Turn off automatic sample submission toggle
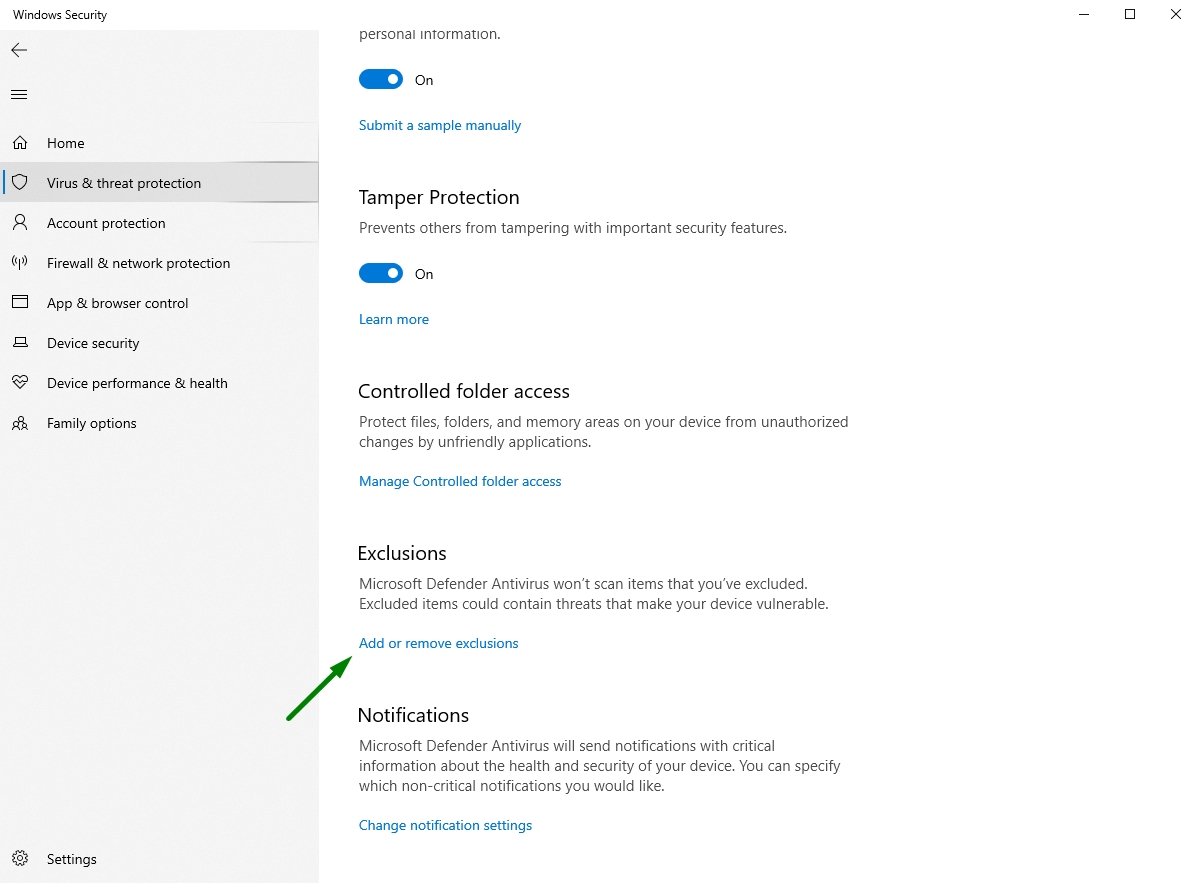 tap(381, 79)
